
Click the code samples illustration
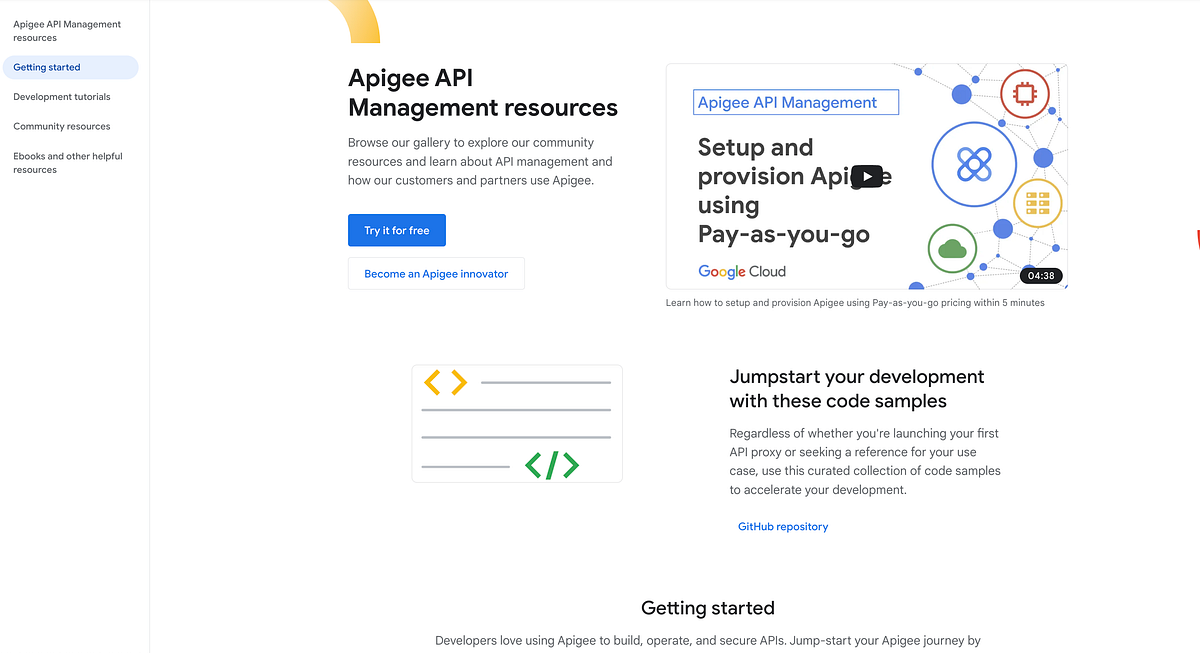point(517,424)
